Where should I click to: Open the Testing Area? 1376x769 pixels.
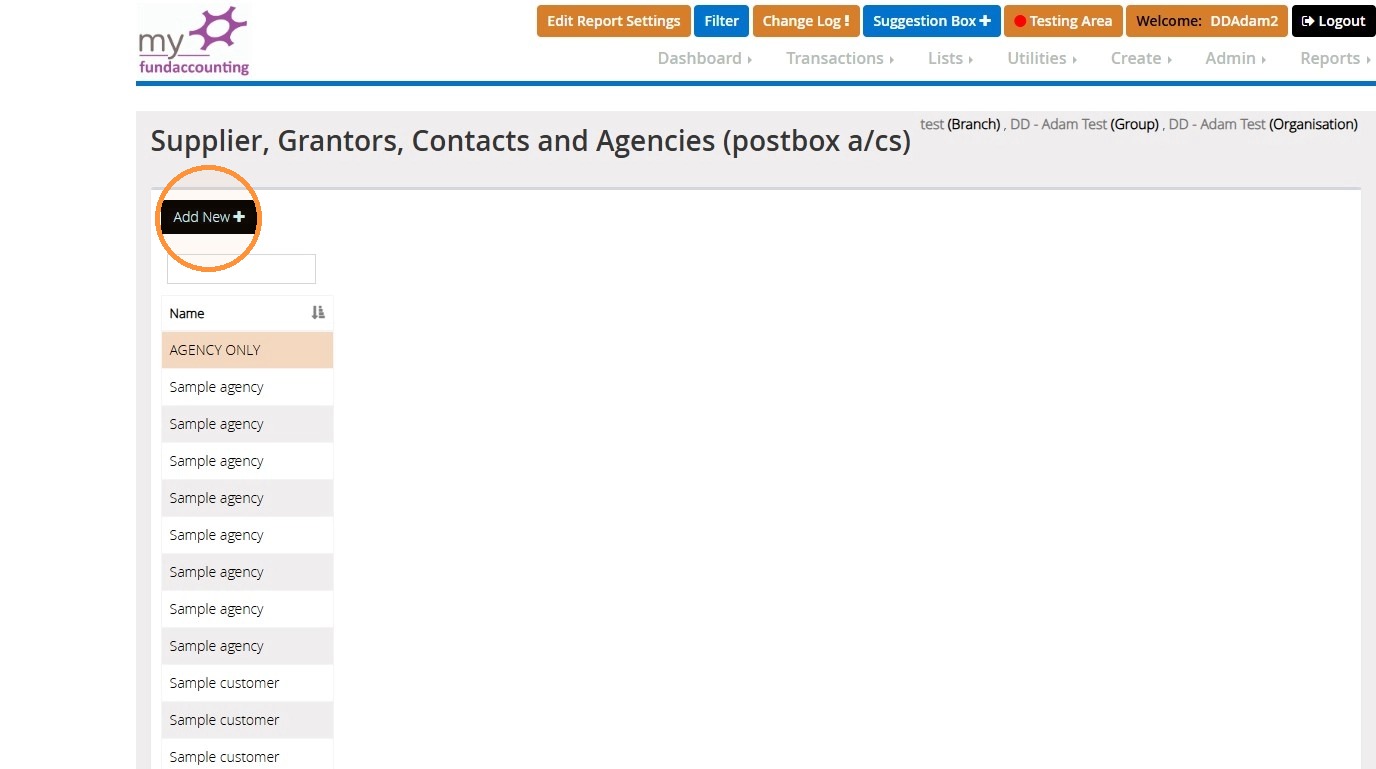1063,21
